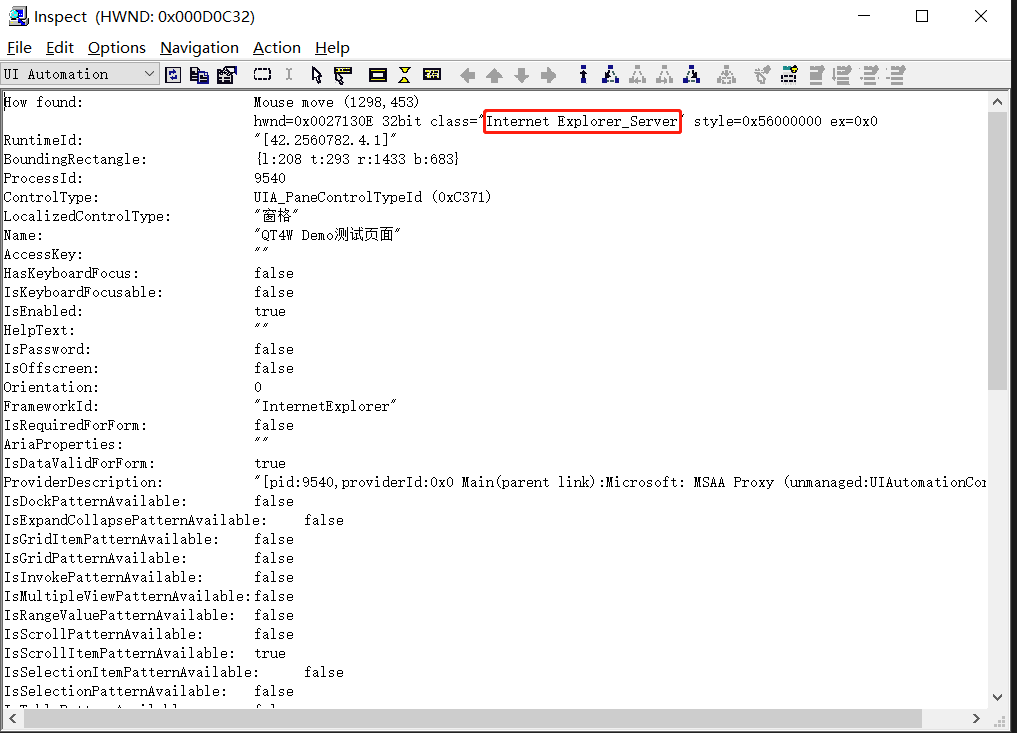This screenshot has height=733, width=1017.
Task: Click the horizontal scrollbar left arrow
Action: tap(12, 719)
